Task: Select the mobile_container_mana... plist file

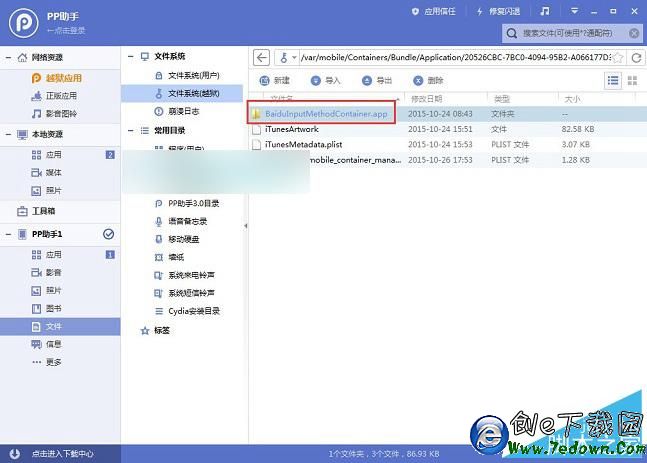Action: pos(355,160)
